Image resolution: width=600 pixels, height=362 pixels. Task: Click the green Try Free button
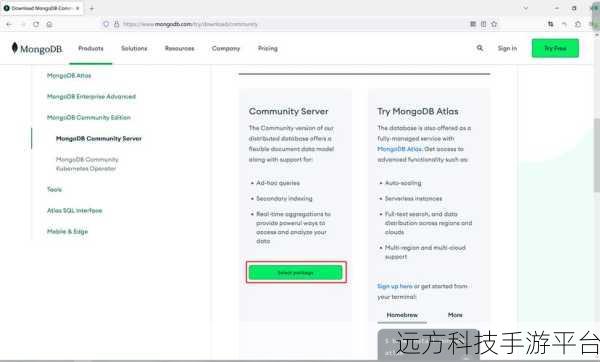tap(555, 48)
